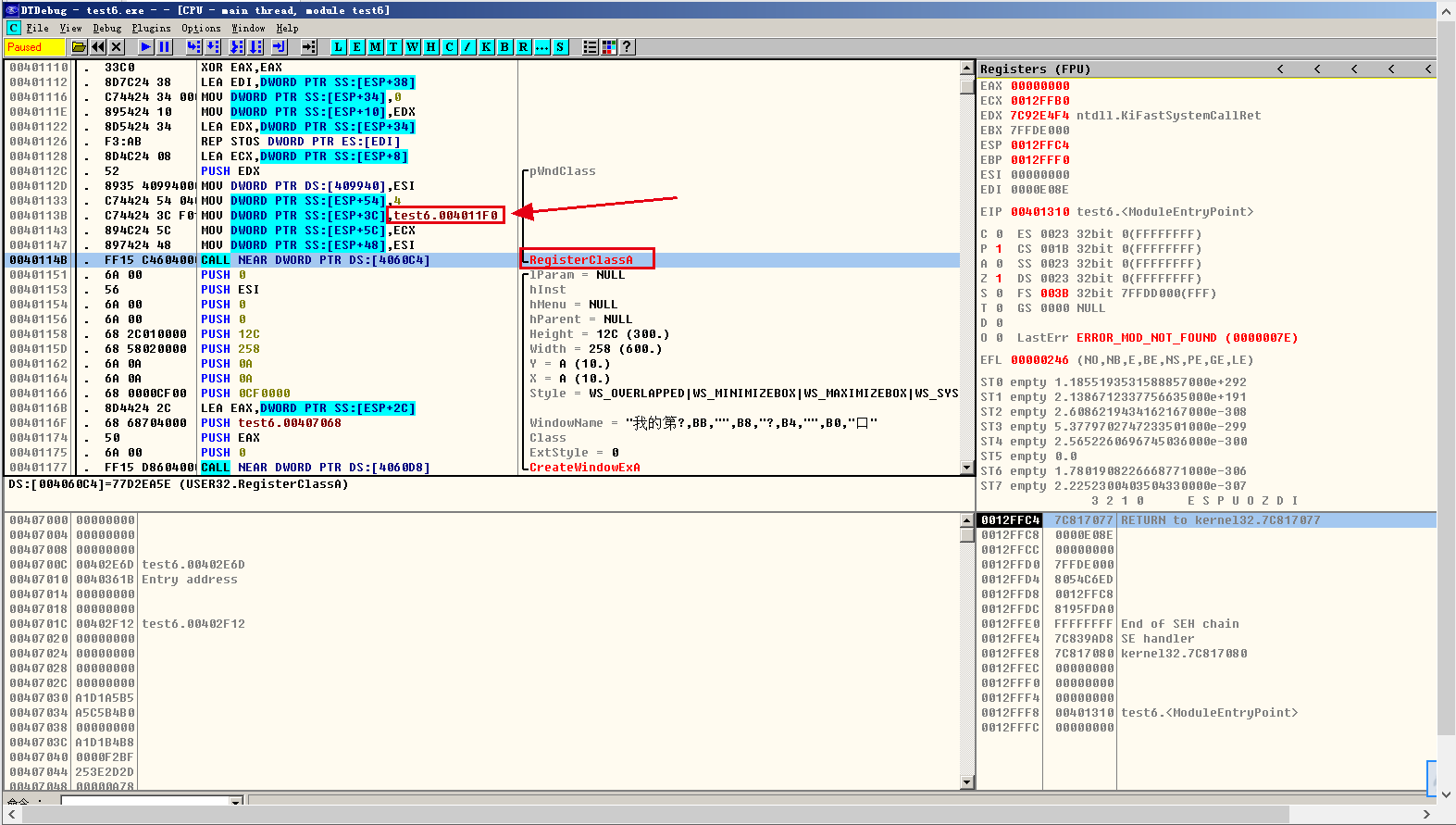Show Handles with the H button
The image size is (1456, 825).
[431, 47]
